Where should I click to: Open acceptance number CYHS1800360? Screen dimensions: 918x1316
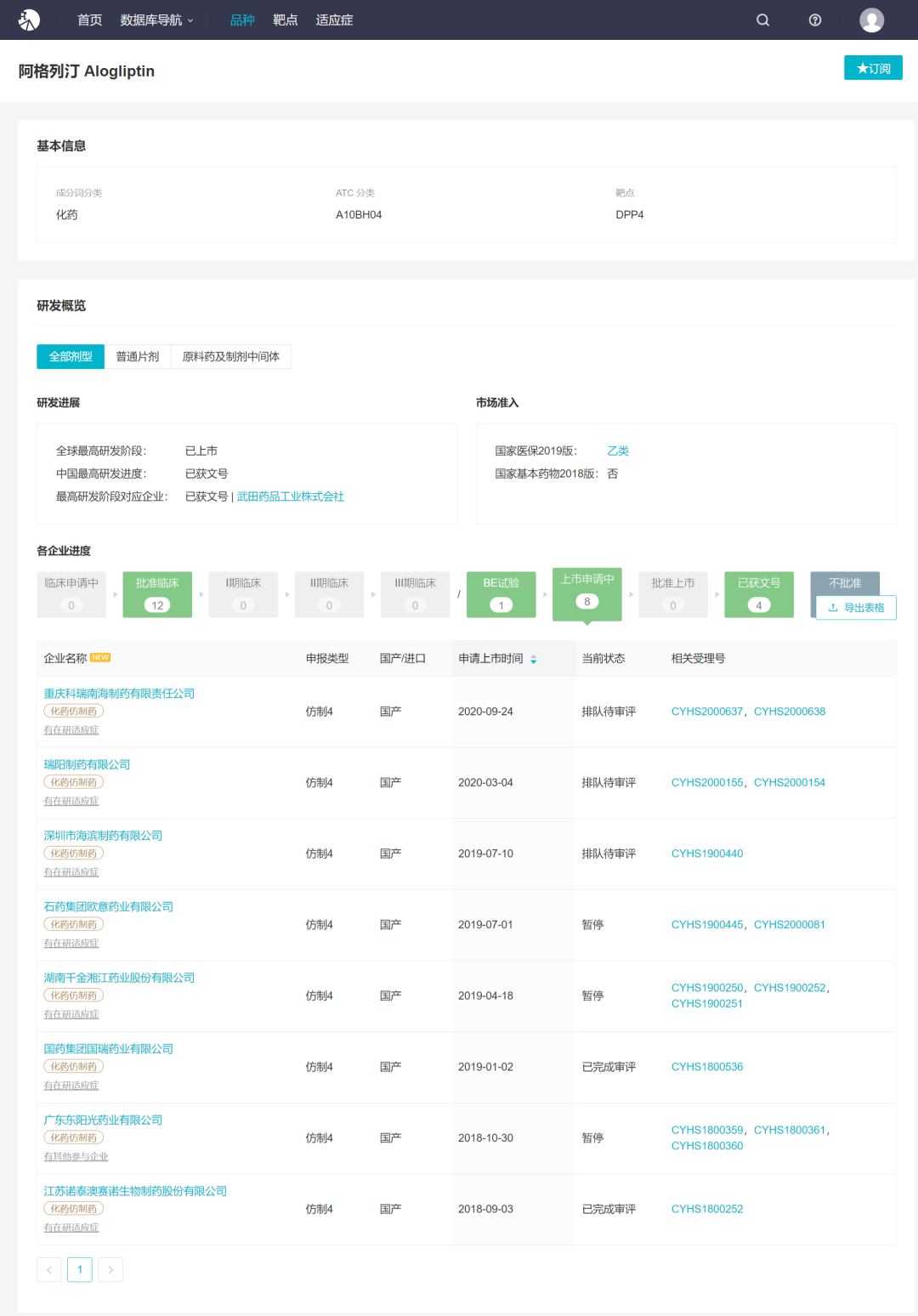(707, 1146)
